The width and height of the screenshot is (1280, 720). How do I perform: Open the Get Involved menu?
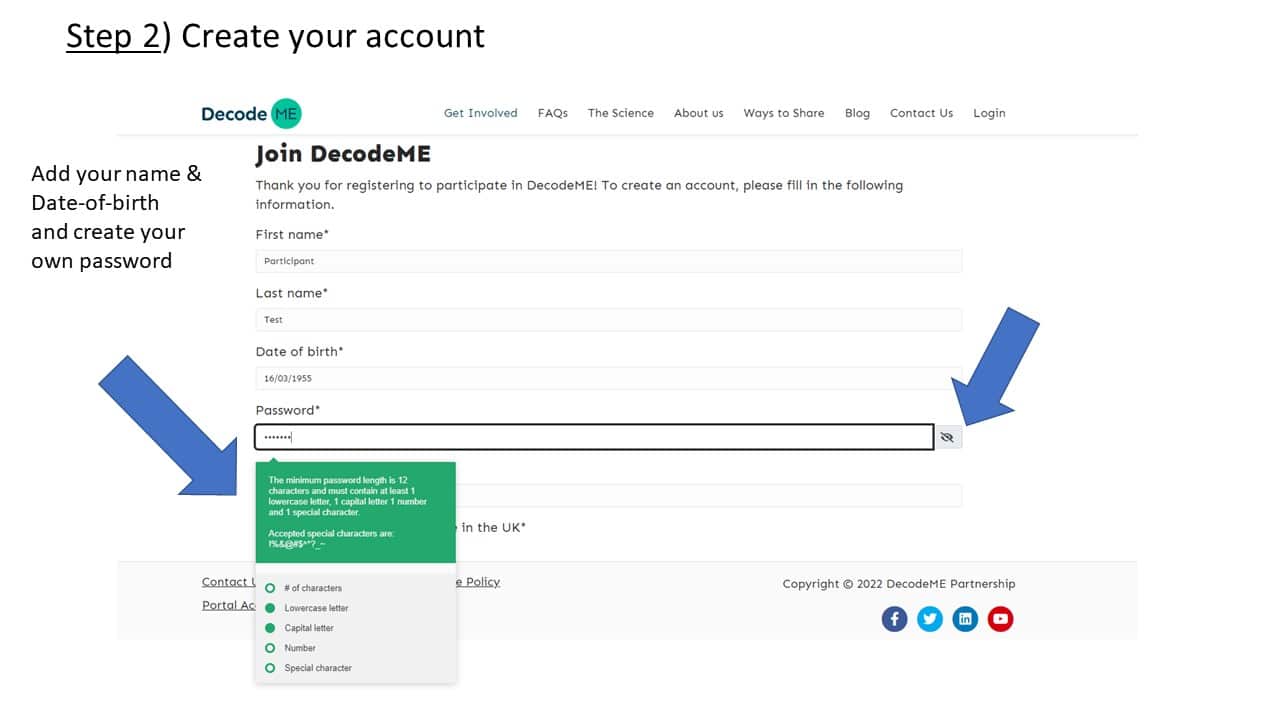[481, 113]
